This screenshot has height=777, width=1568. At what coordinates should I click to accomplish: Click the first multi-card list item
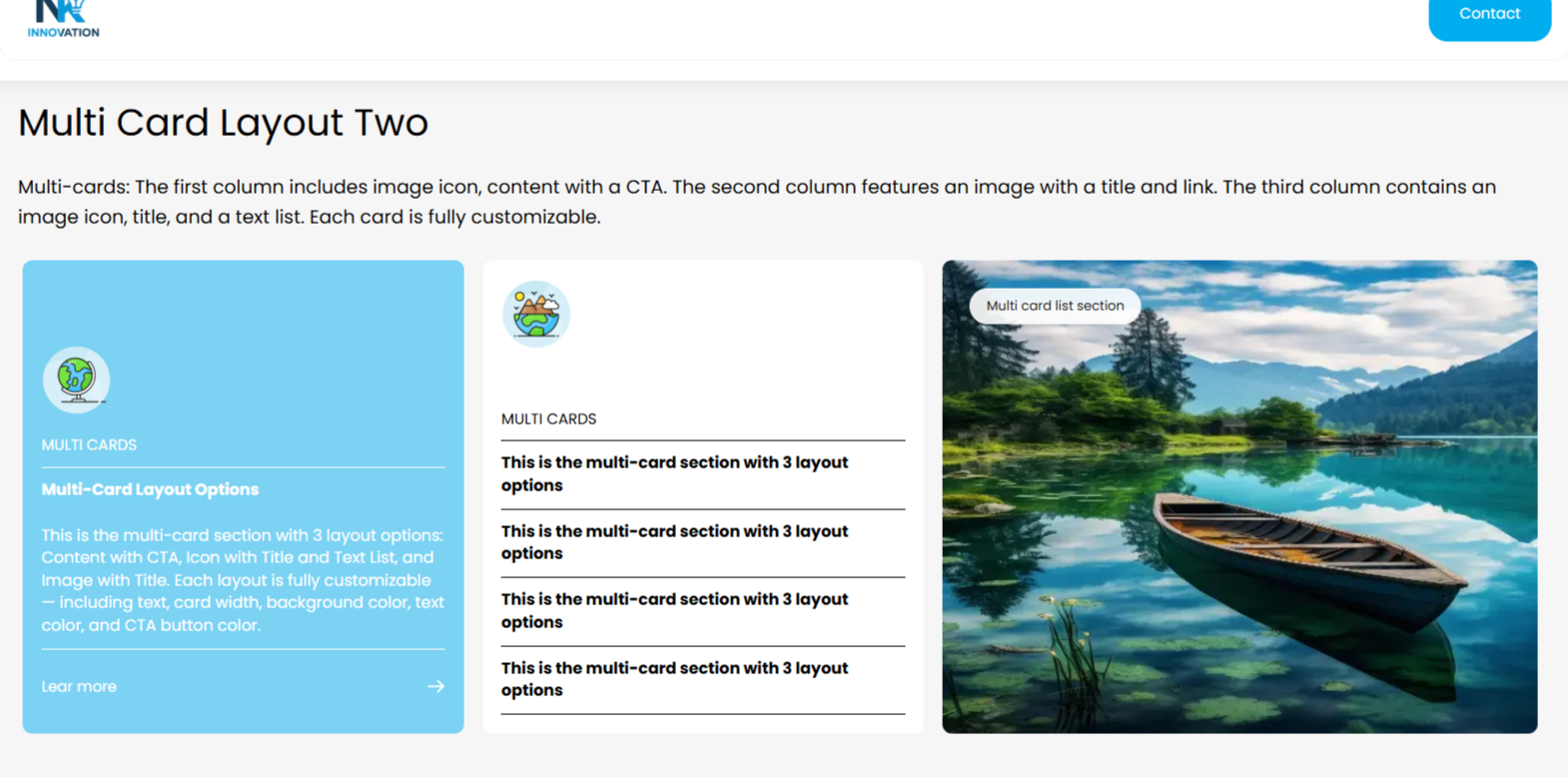[x=674, y=473]
